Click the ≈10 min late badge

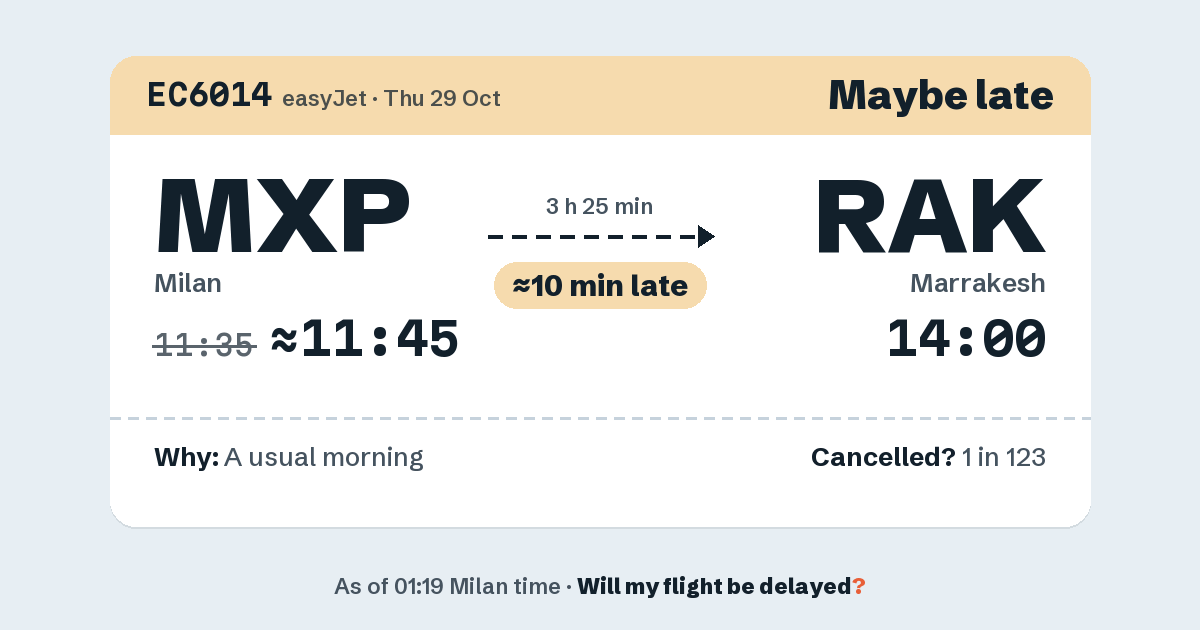(601, 286)
